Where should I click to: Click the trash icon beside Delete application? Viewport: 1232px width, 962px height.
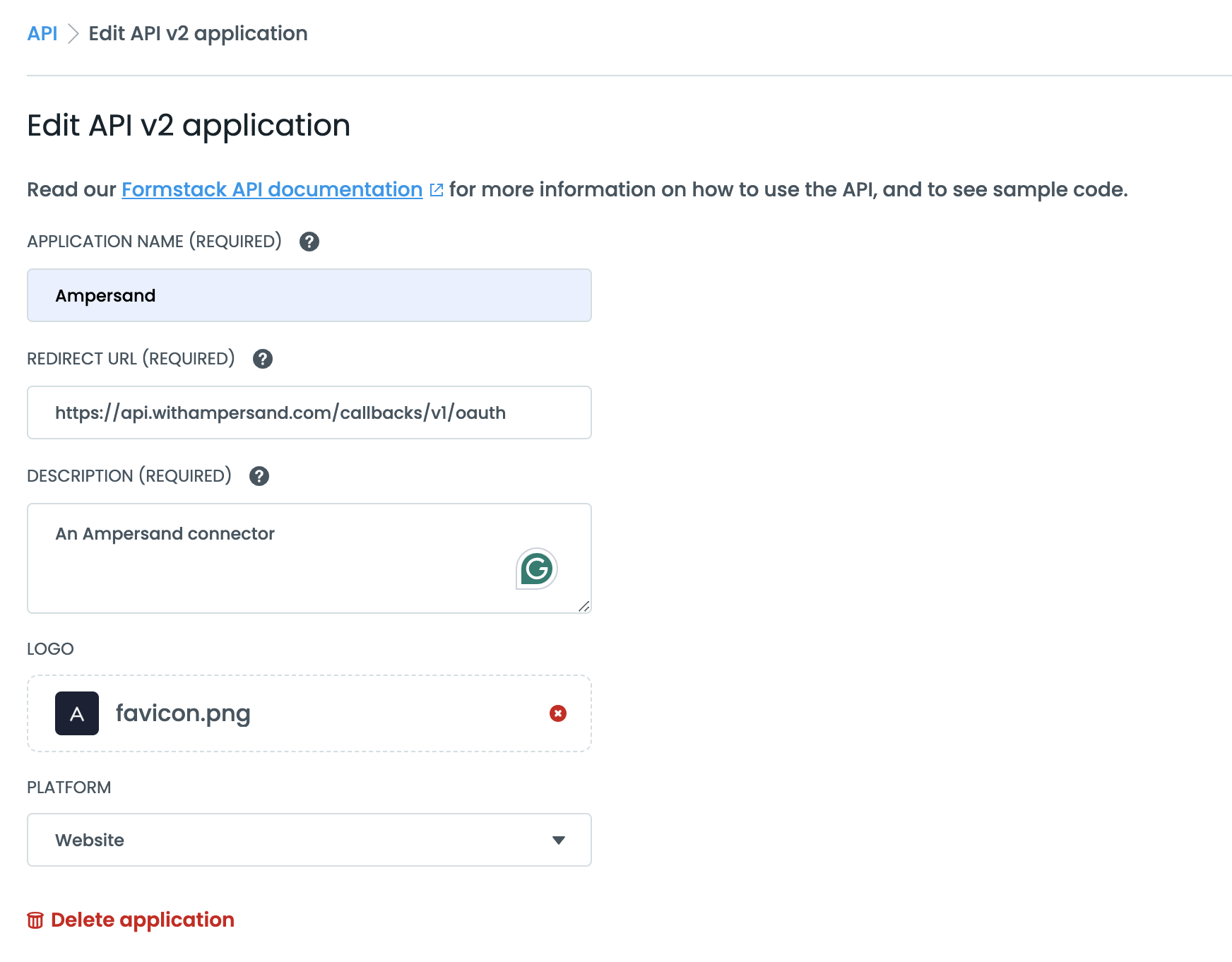pyautogui.click(x=35, y=920)
